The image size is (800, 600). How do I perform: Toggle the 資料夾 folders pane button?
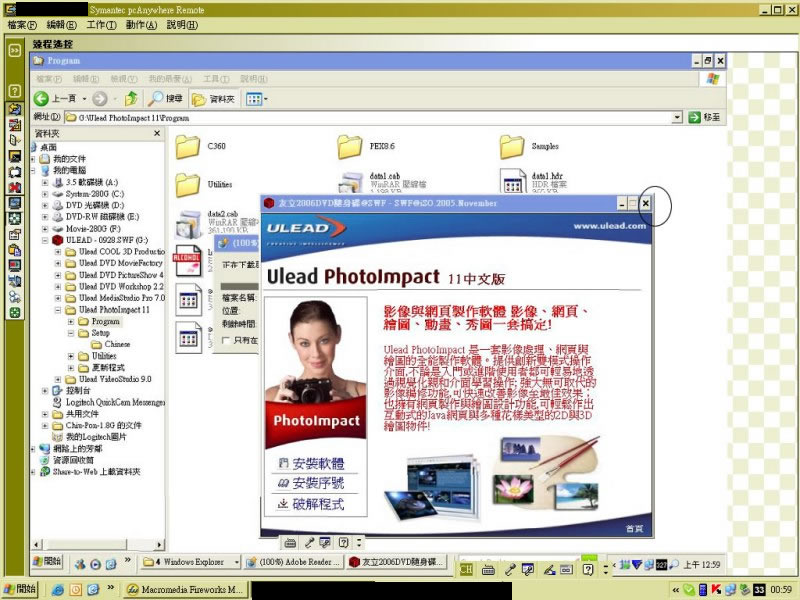(213, 98)
